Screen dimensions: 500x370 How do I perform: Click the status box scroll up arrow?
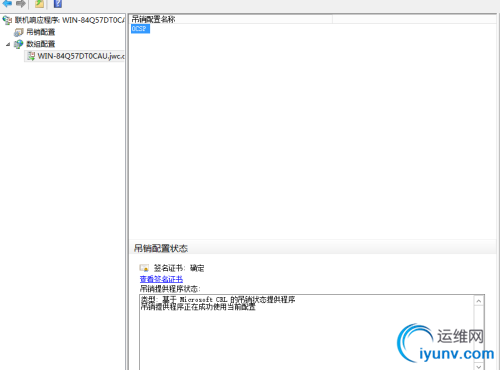coord(479,301)
